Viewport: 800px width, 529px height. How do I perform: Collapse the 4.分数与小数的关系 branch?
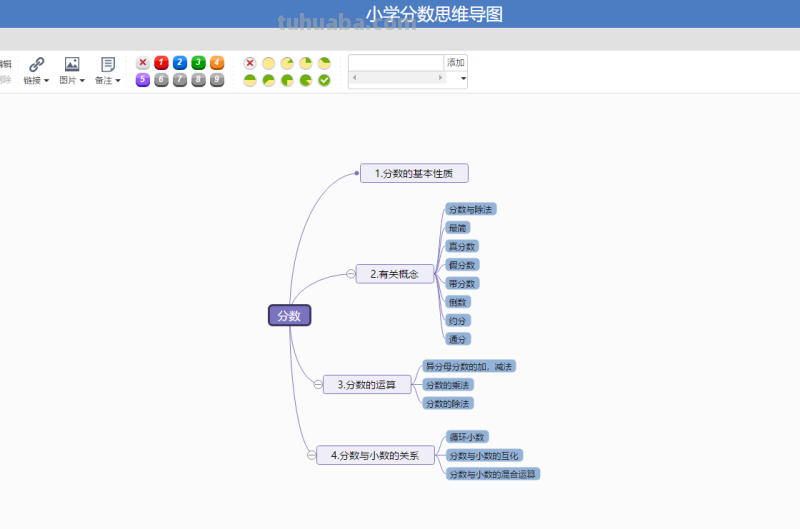tap(311, 455)
